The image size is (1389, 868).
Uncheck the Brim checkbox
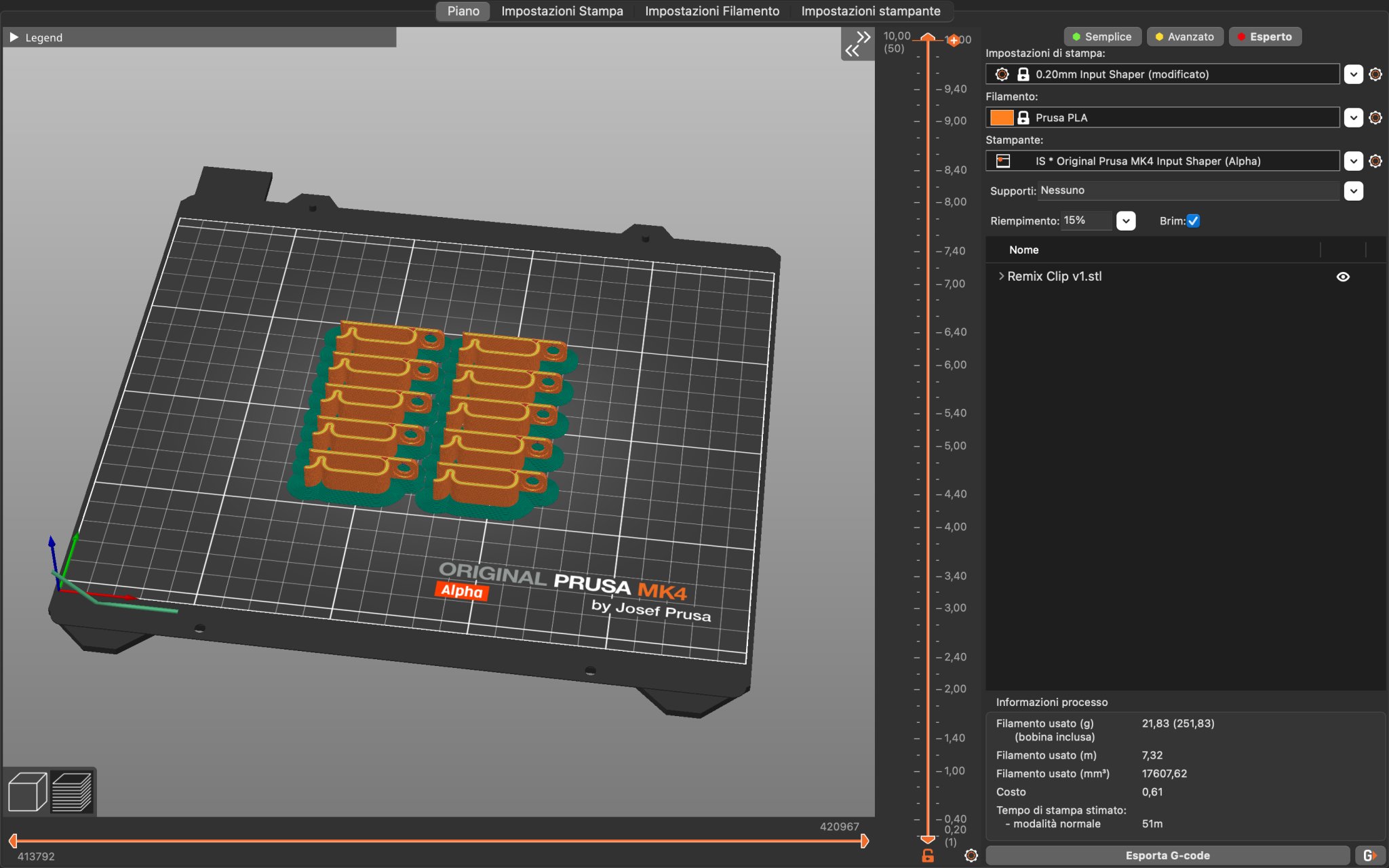[x=1193, y=221]
